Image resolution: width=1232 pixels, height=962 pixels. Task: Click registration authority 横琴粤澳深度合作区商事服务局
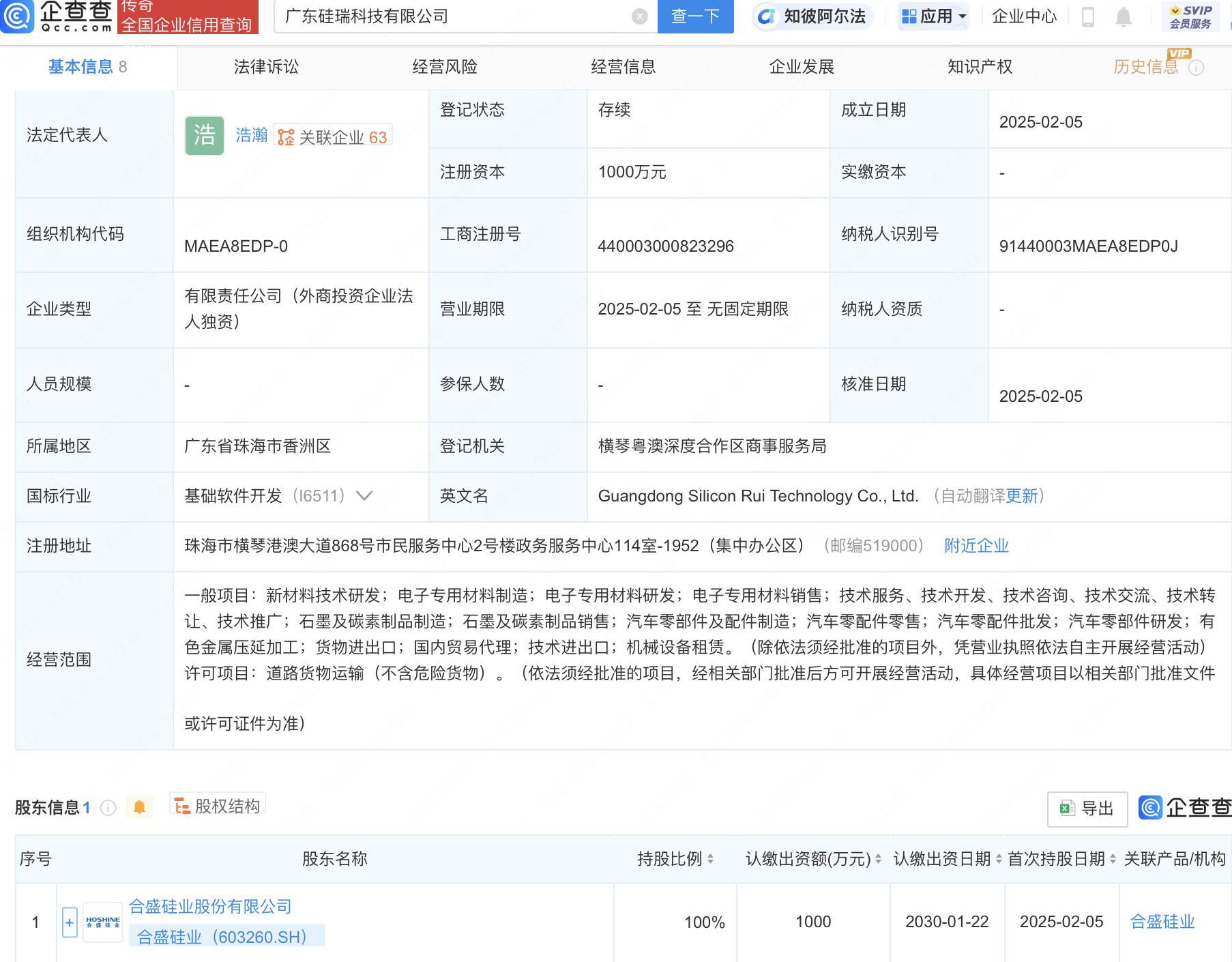click(x=712, y=446)
